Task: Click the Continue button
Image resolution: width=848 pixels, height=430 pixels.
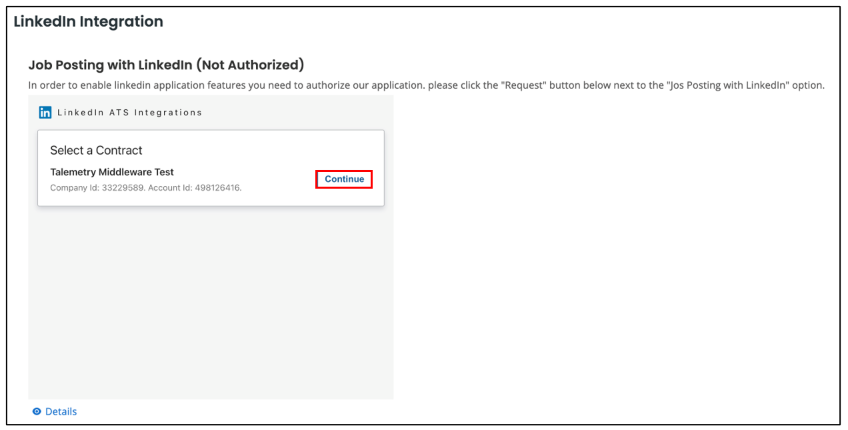Action: (344, 179)
